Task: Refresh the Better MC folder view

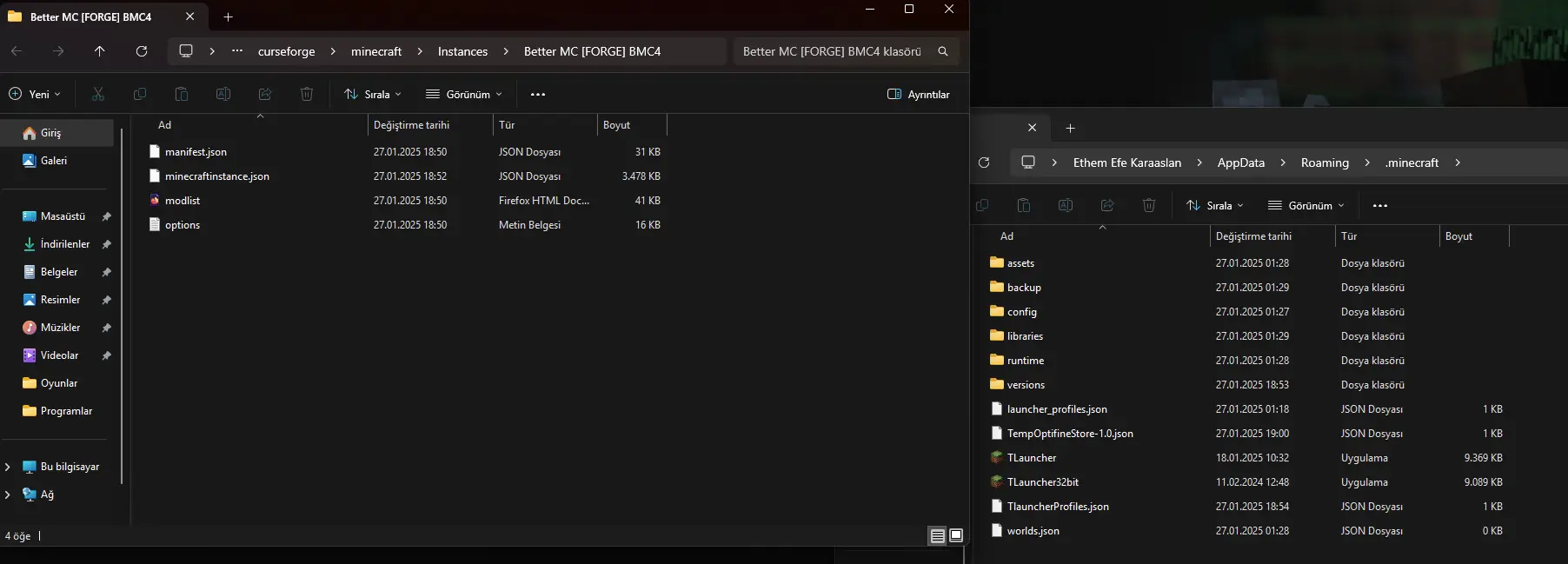Action: click(x=142, y=51)
